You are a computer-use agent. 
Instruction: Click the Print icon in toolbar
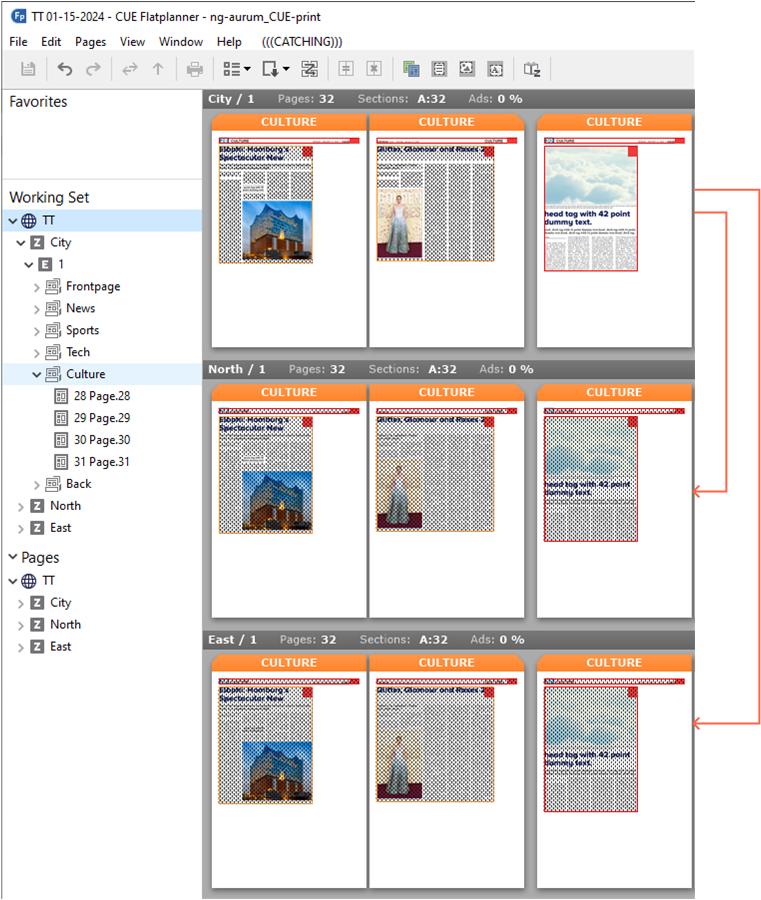pos(195,69)
